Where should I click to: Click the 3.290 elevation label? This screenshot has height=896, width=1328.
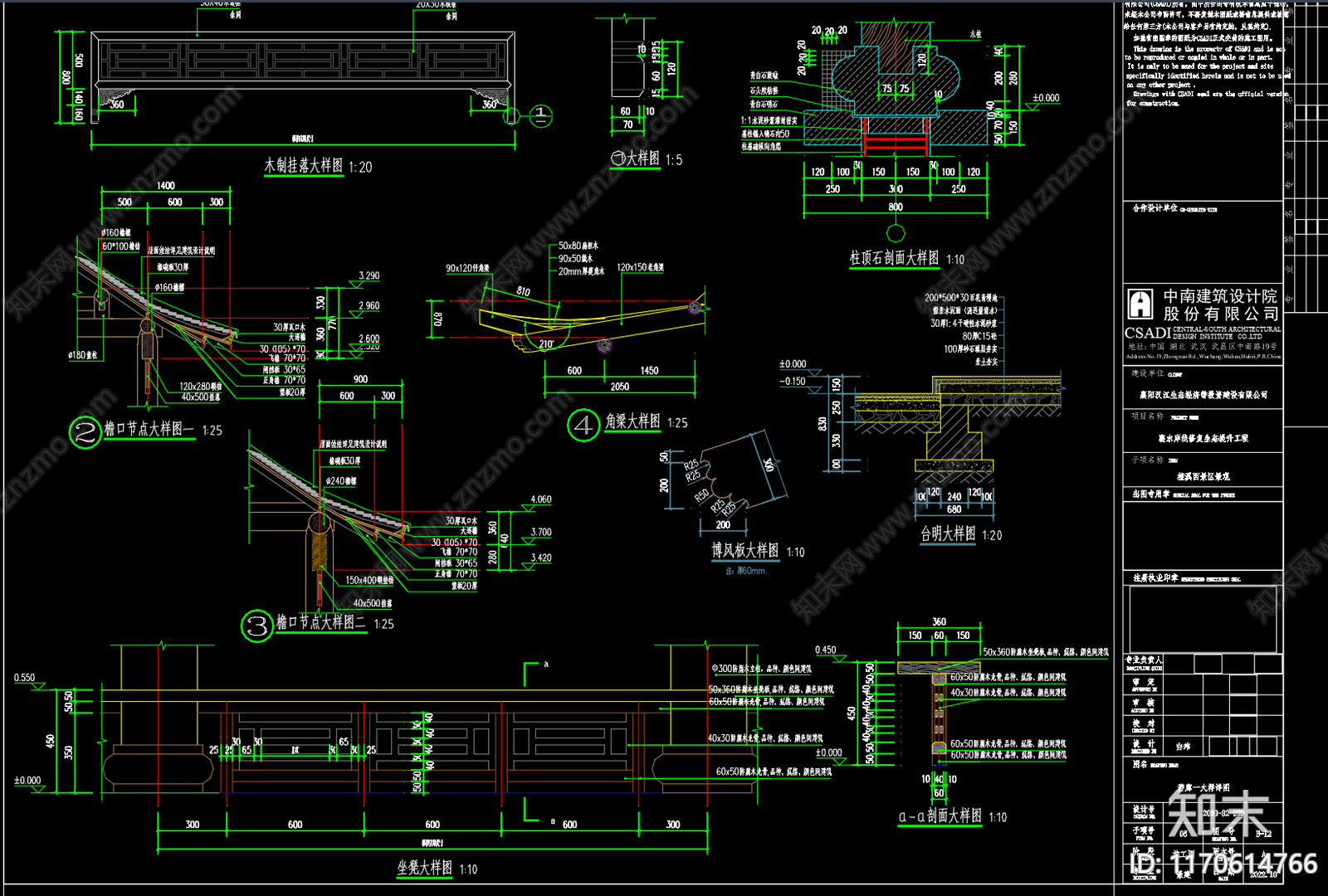369,275
